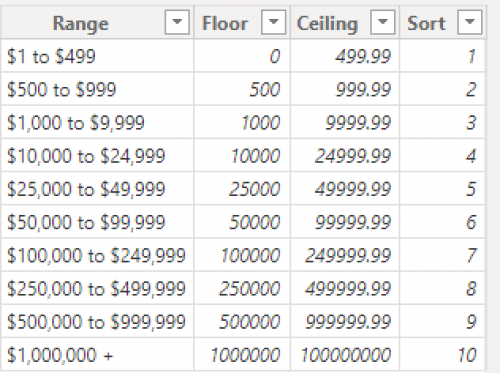
Task: Select the "$1,000,000 +" range cell
Action: tap(97, 354)
